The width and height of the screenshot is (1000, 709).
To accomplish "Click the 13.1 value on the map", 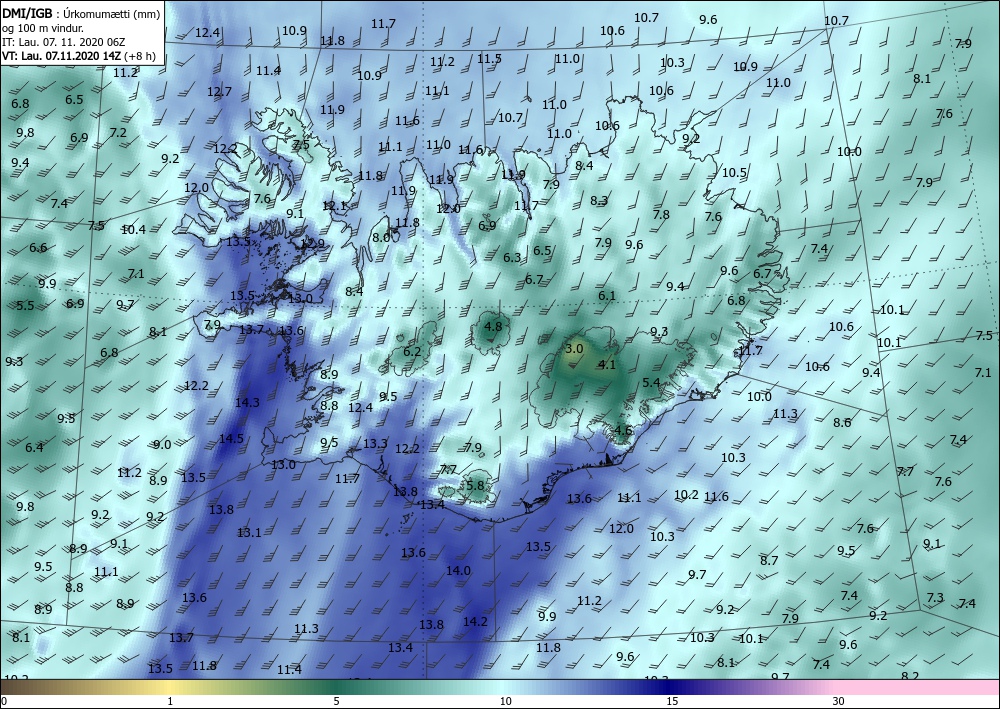I will (249, 532).
